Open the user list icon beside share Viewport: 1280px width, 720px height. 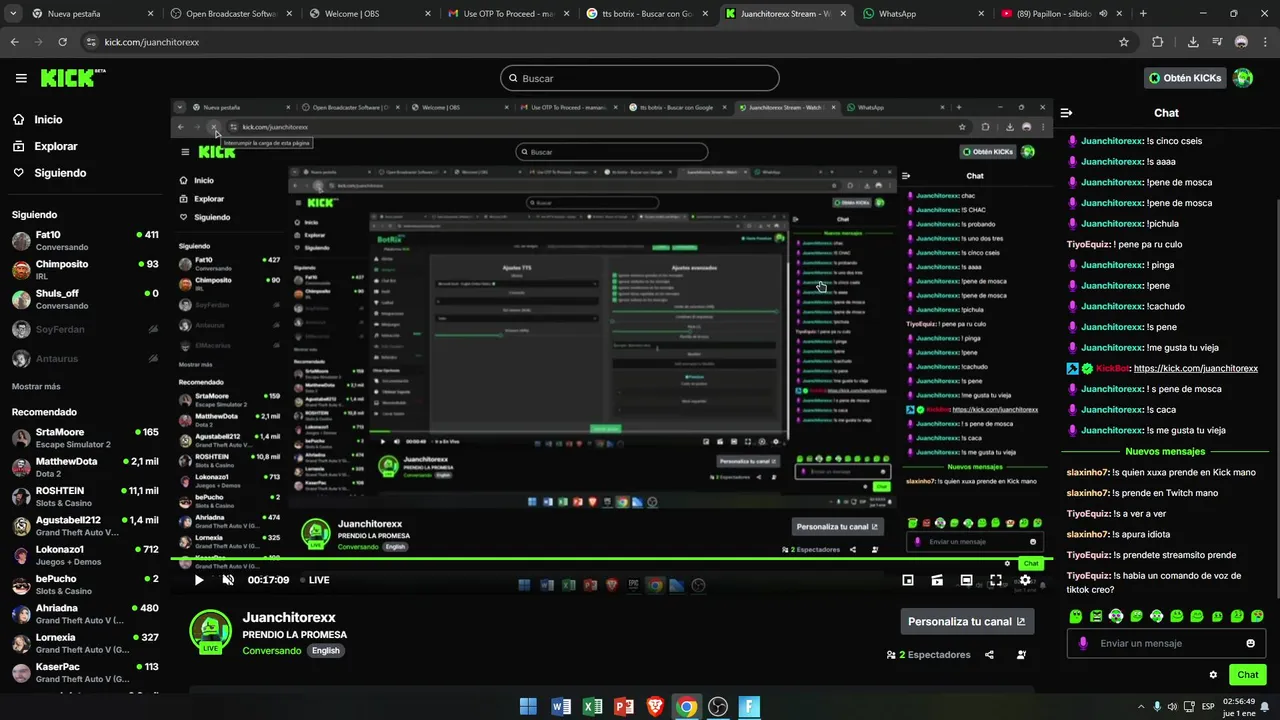tap(1021, 655)
